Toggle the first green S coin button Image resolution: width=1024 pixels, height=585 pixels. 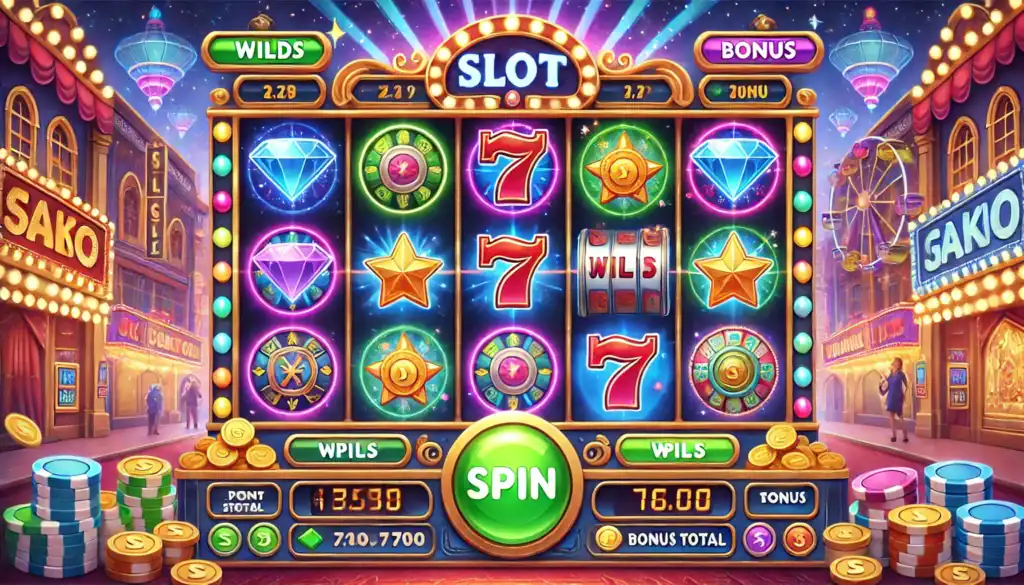point(225,539)
